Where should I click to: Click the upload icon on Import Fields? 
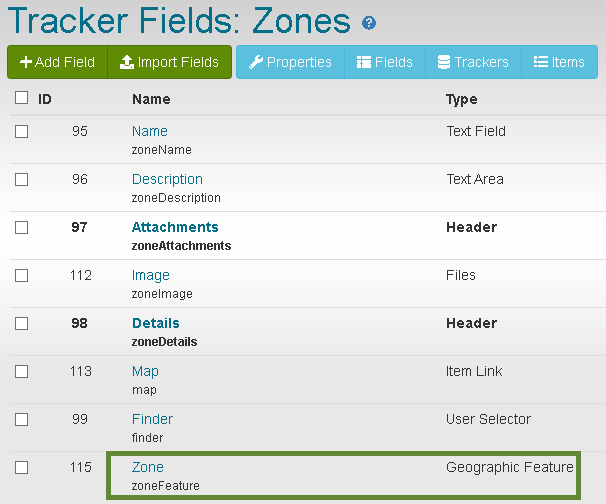tap(127, 62)
